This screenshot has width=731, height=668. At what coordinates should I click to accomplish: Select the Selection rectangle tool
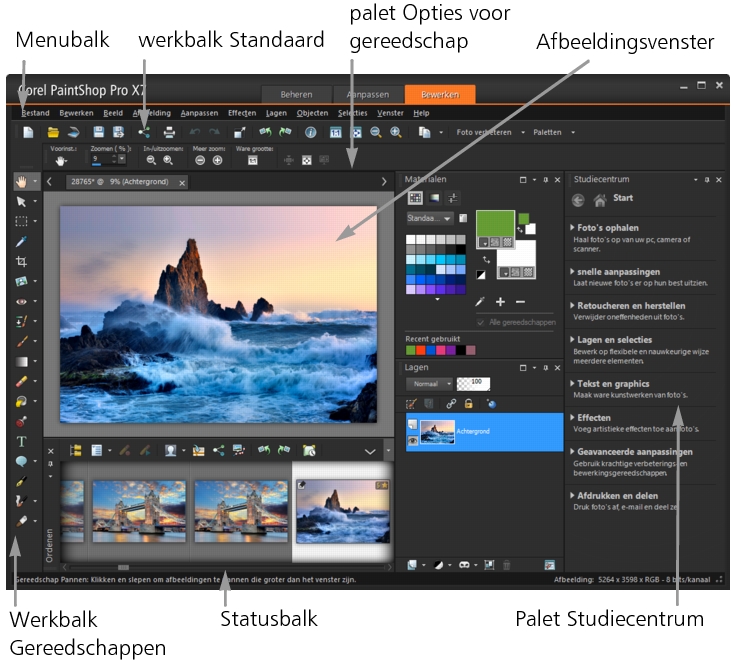pos(21,221)
